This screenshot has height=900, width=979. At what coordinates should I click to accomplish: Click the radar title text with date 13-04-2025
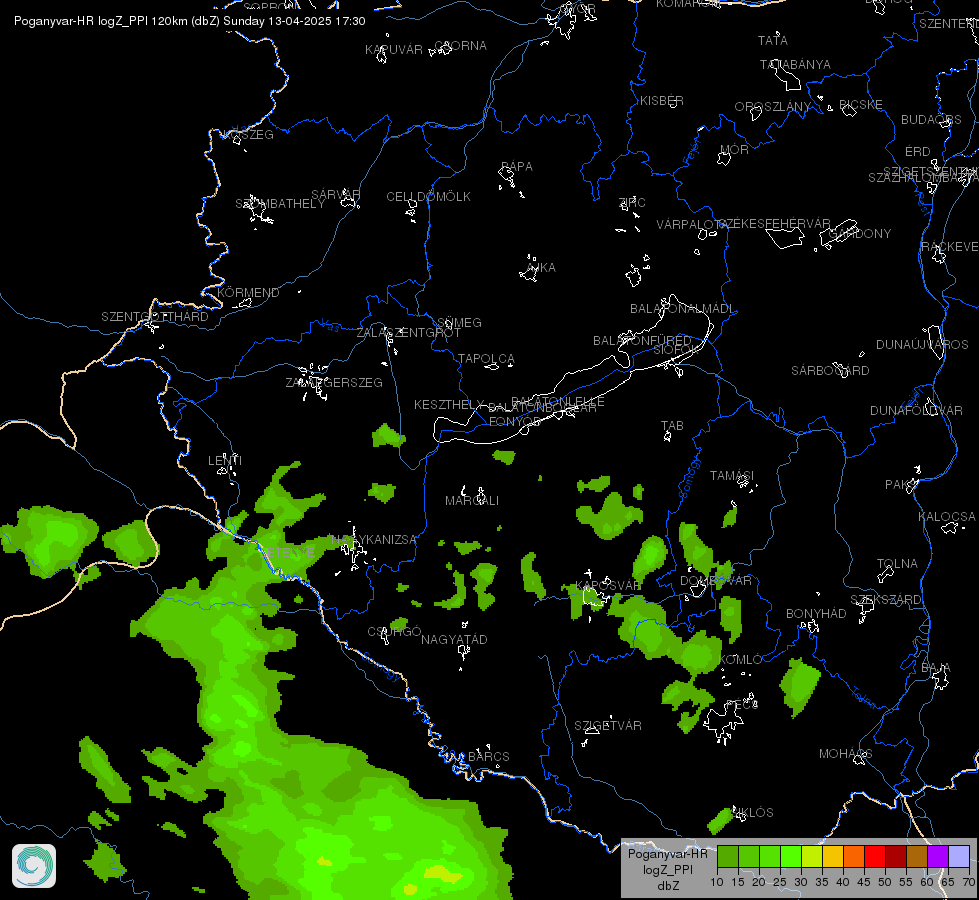point(190,21)
